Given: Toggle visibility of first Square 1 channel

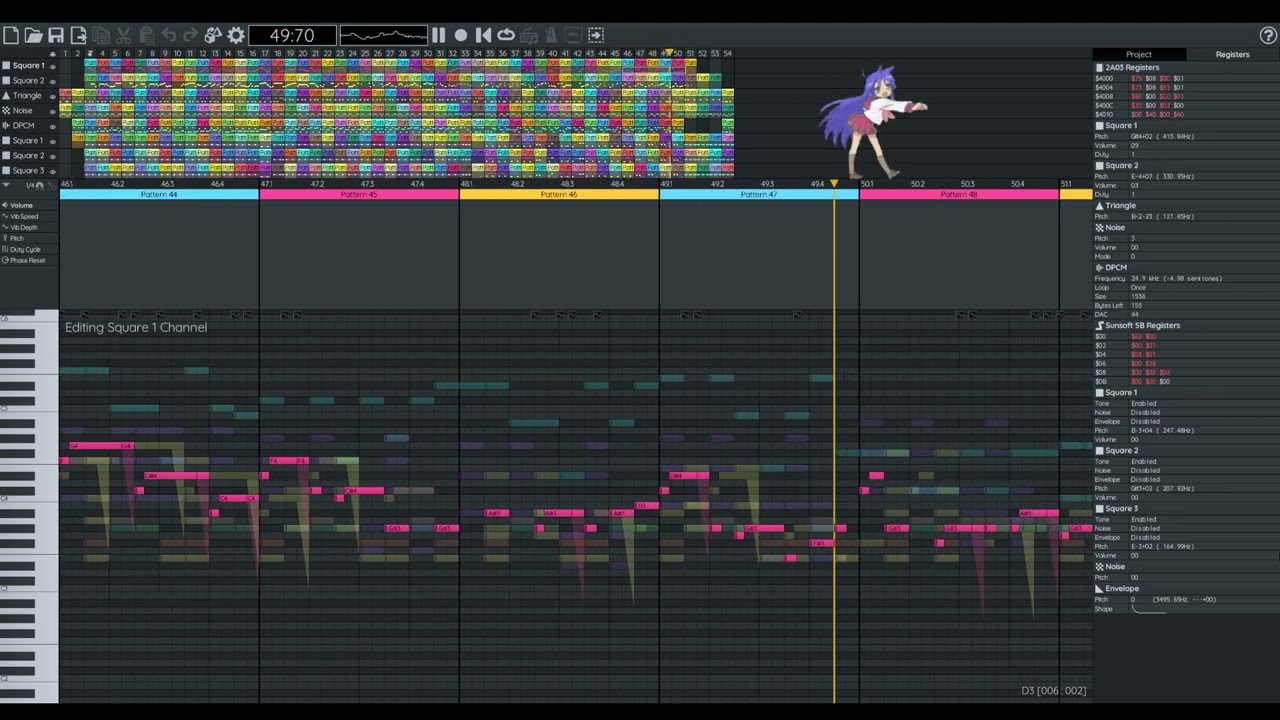Looking at the screenshot, I should coord(53,67).
